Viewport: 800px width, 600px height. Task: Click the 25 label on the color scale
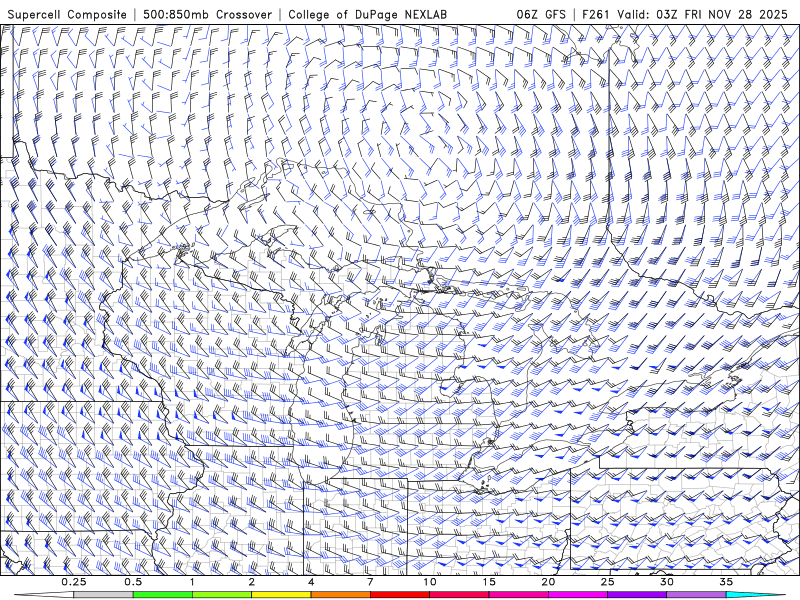point(607,582)
